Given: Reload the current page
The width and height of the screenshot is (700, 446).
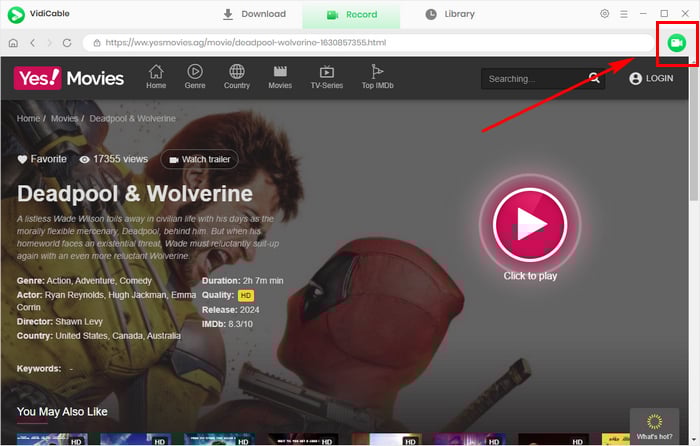Looking at the screenshot, I should [x=67, y=43].
